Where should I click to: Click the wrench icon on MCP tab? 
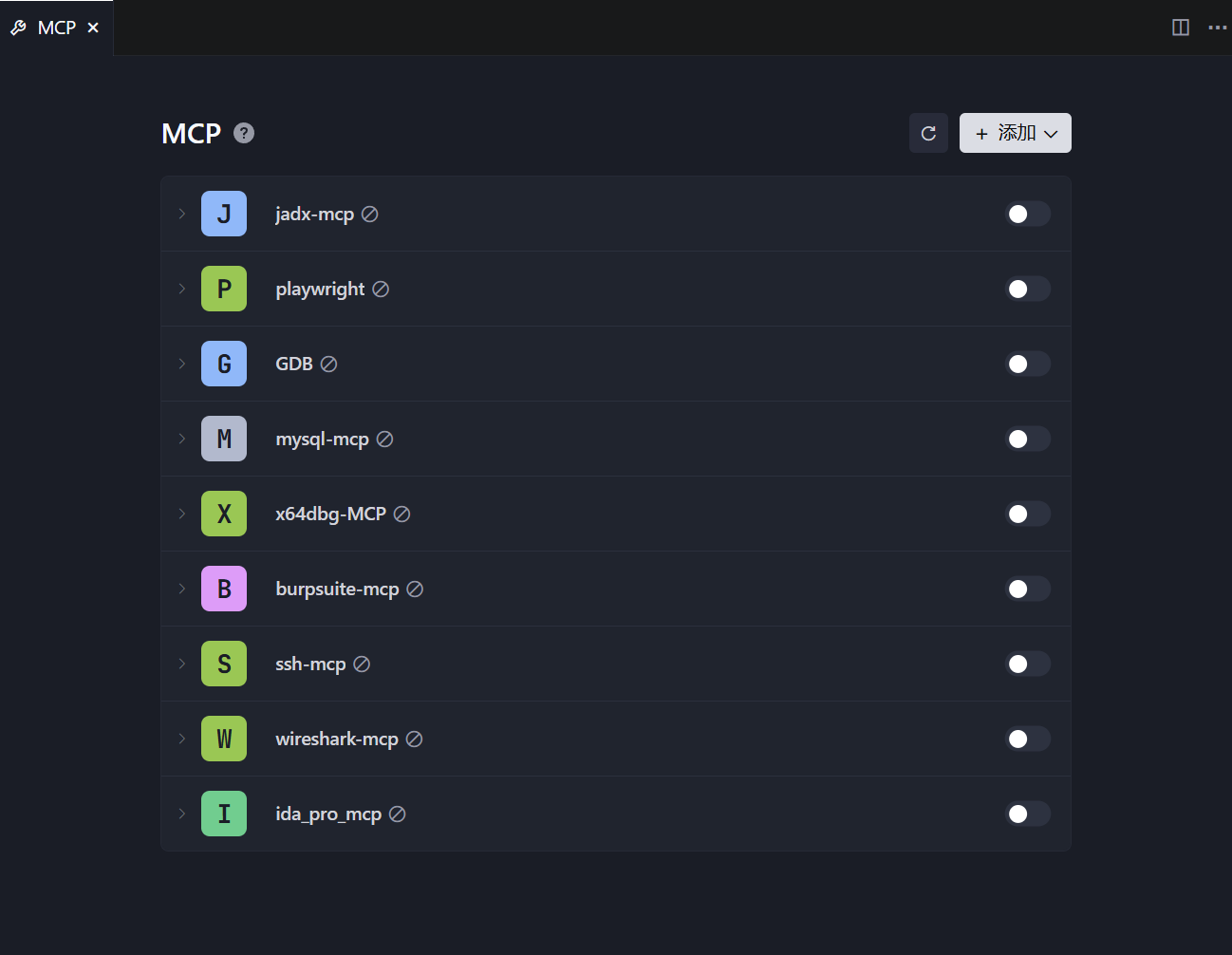[18, 28]
